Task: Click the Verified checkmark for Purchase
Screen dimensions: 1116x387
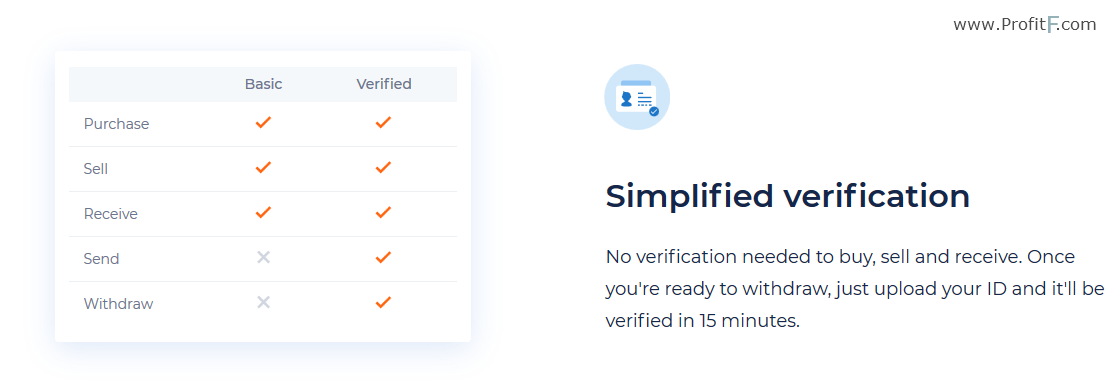Action: (384, 122)
